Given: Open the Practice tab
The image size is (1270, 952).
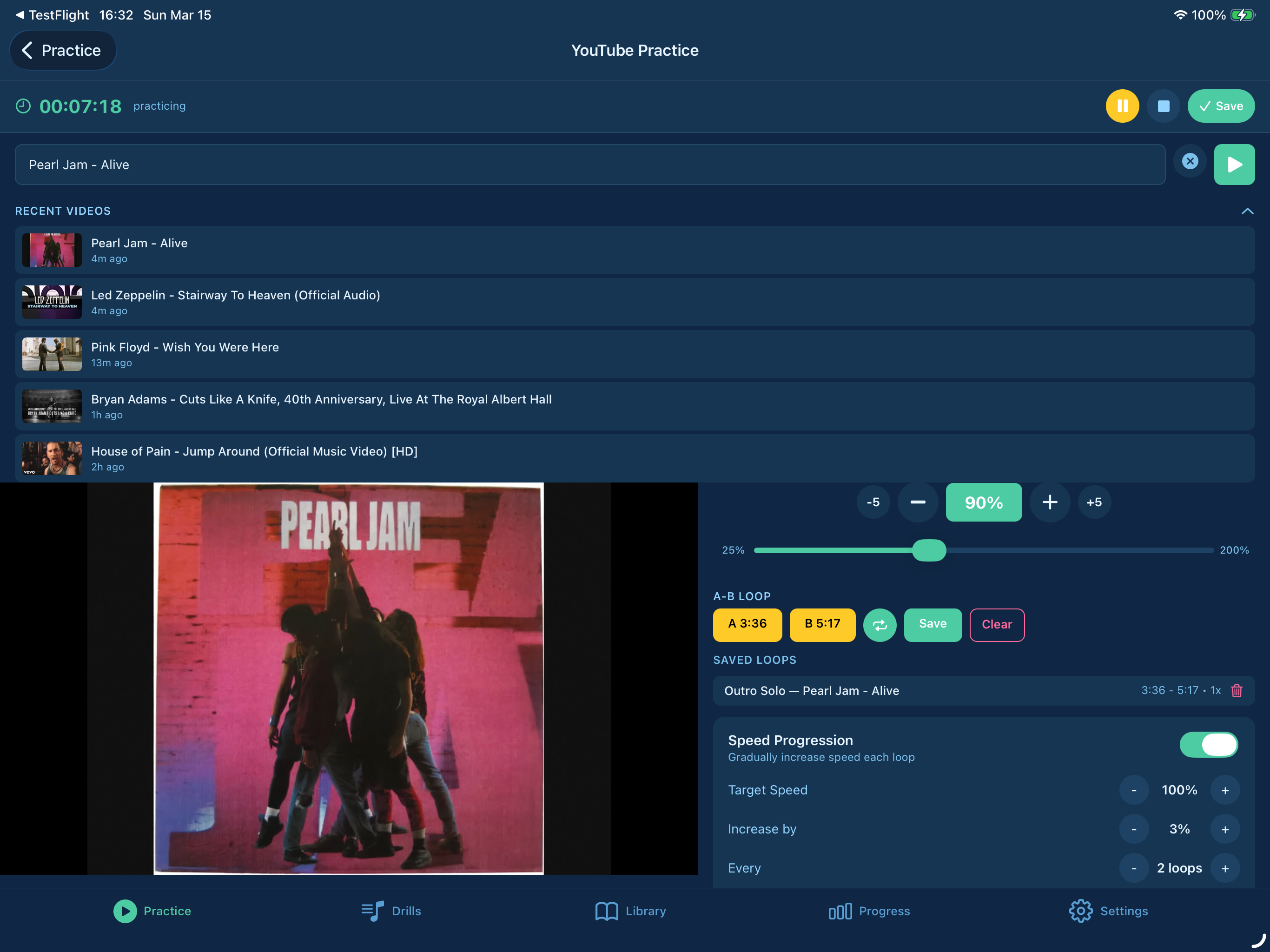Looking at the screenshot, I should tap(152, 911).
